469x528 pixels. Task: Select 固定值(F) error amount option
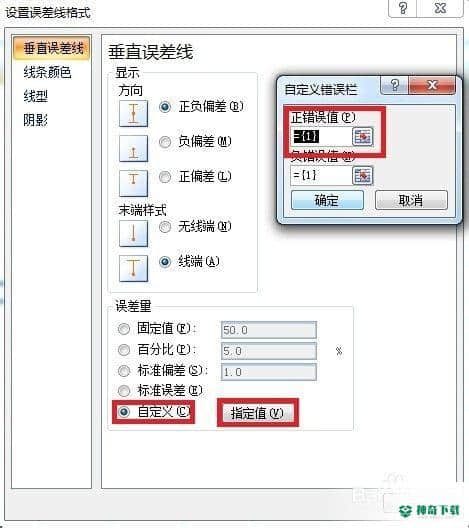(x=124, y=329)
